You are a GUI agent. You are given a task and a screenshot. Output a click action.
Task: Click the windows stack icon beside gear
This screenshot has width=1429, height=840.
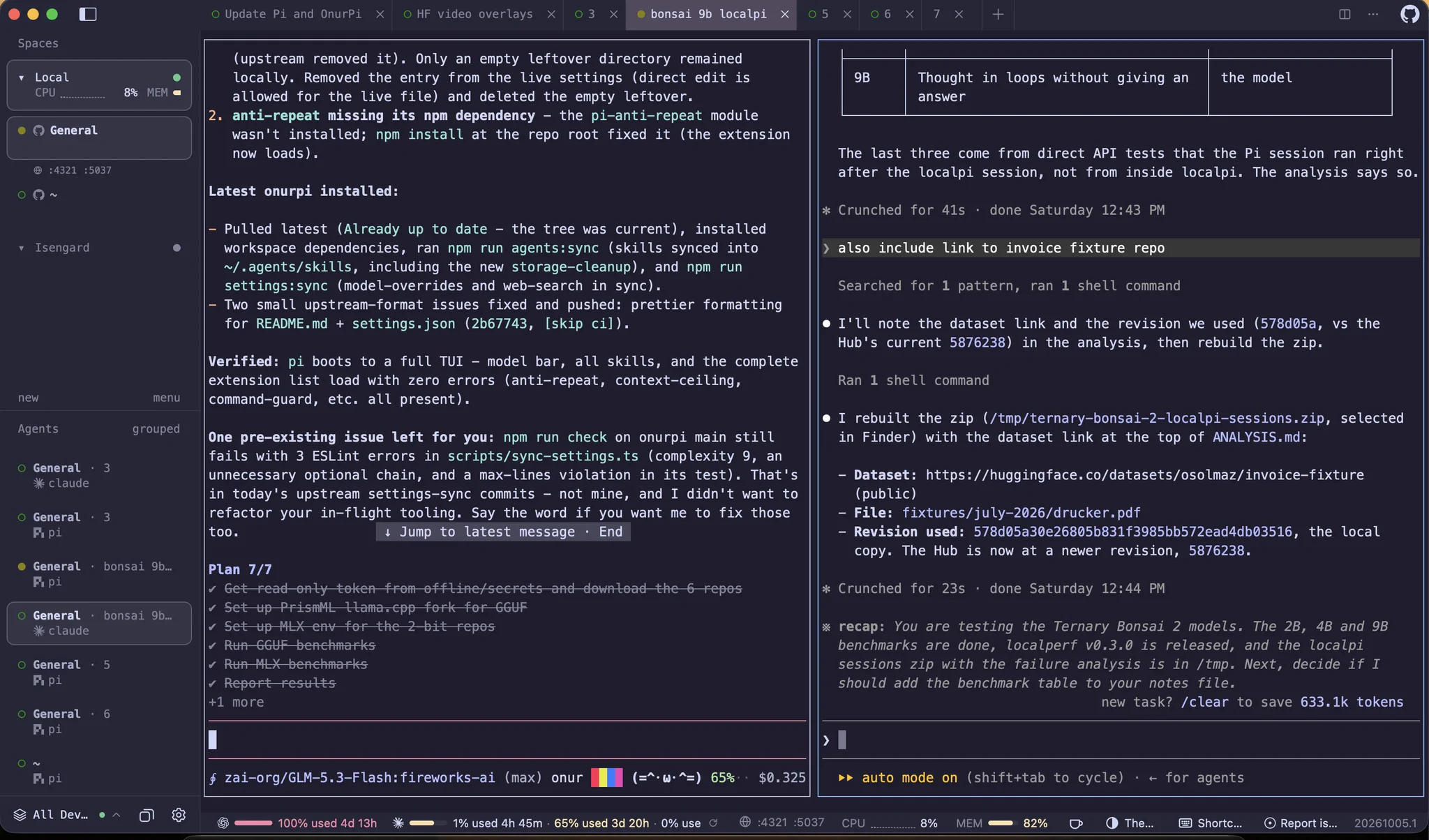click(x=147, y=815)
